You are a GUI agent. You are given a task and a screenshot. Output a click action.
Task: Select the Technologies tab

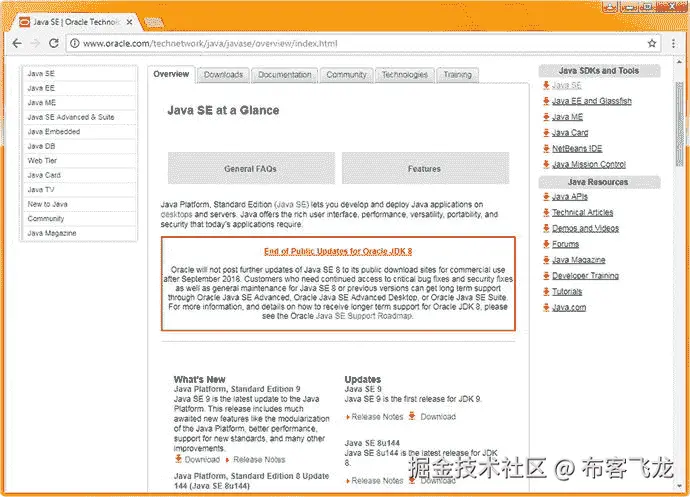[x=404, y=75]
